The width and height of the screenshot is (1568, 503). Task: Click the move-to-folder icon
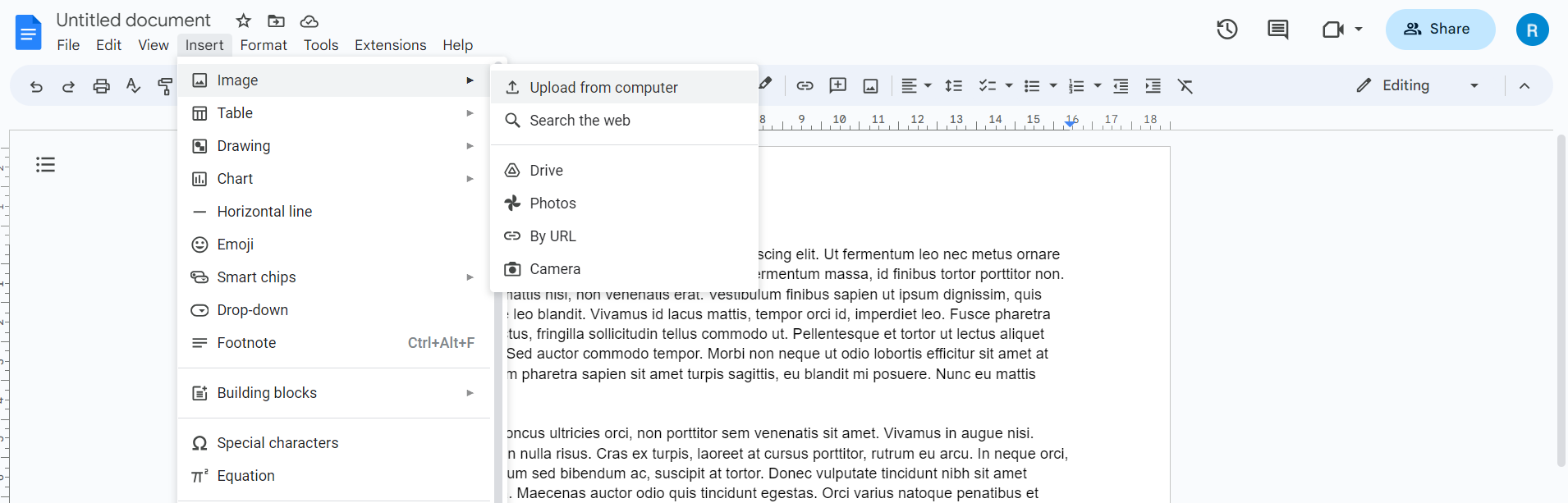(x=277, y=21)
